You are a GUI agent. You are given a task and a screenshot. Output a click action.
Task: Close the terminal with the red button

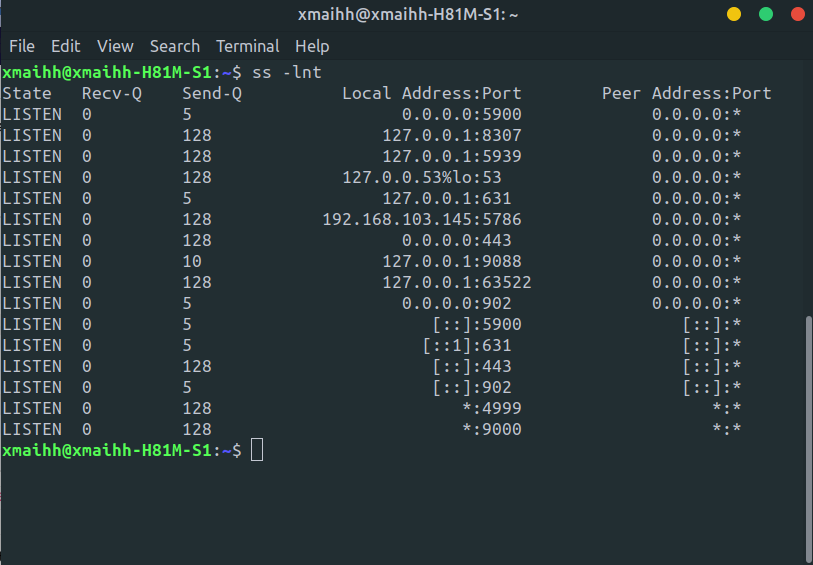(797, 14)
